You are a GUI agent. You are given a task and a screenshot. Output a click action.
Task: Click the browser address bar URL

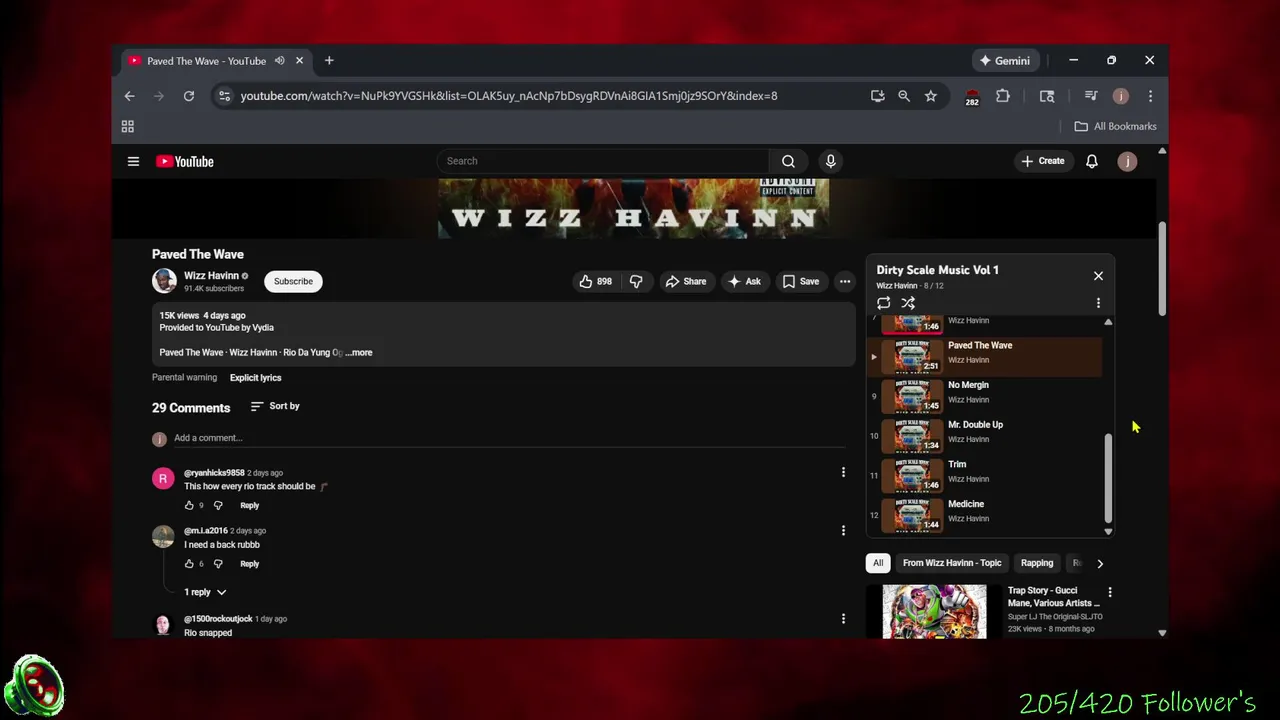click(509, 96)
